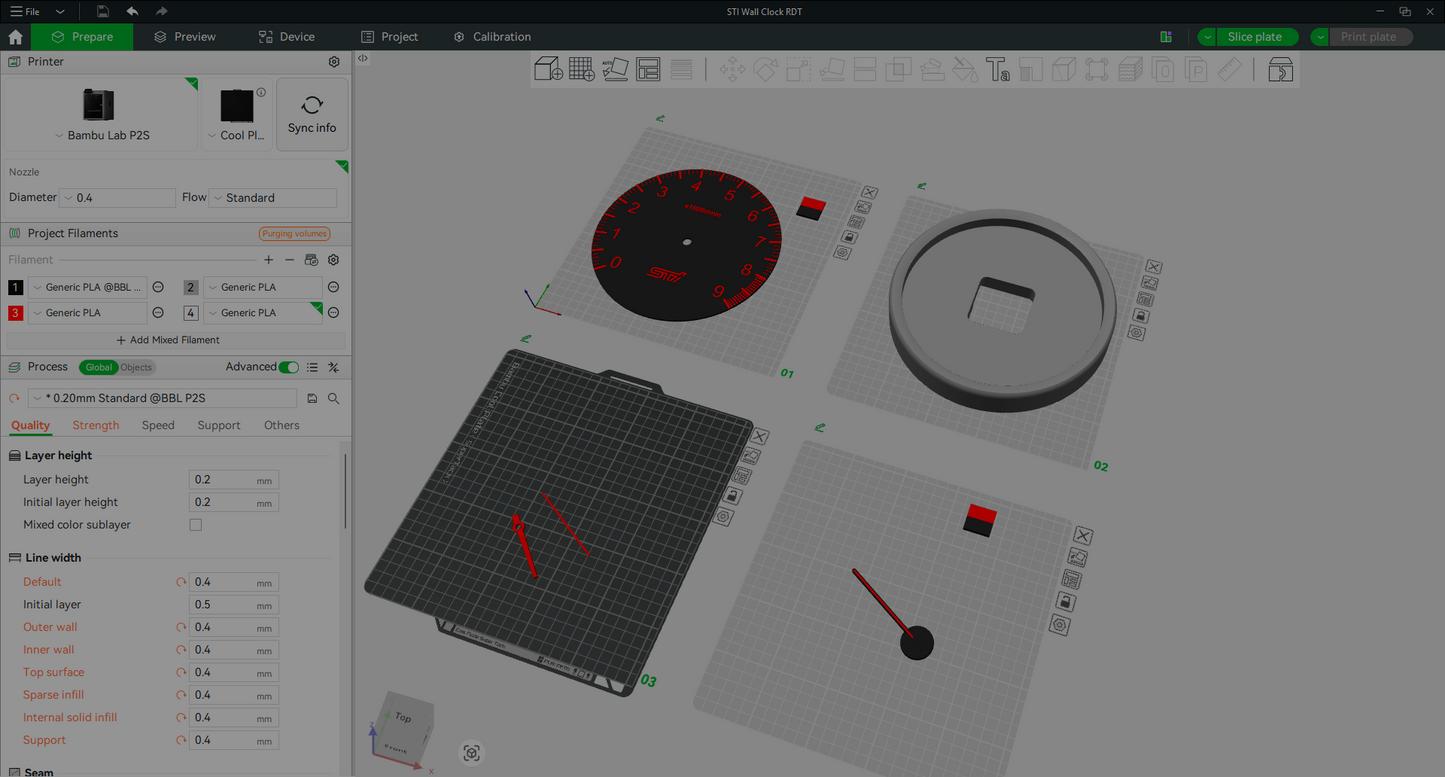
Task: Open filament 3 Generic PLA dropdown
Action: tap(88, 313)
